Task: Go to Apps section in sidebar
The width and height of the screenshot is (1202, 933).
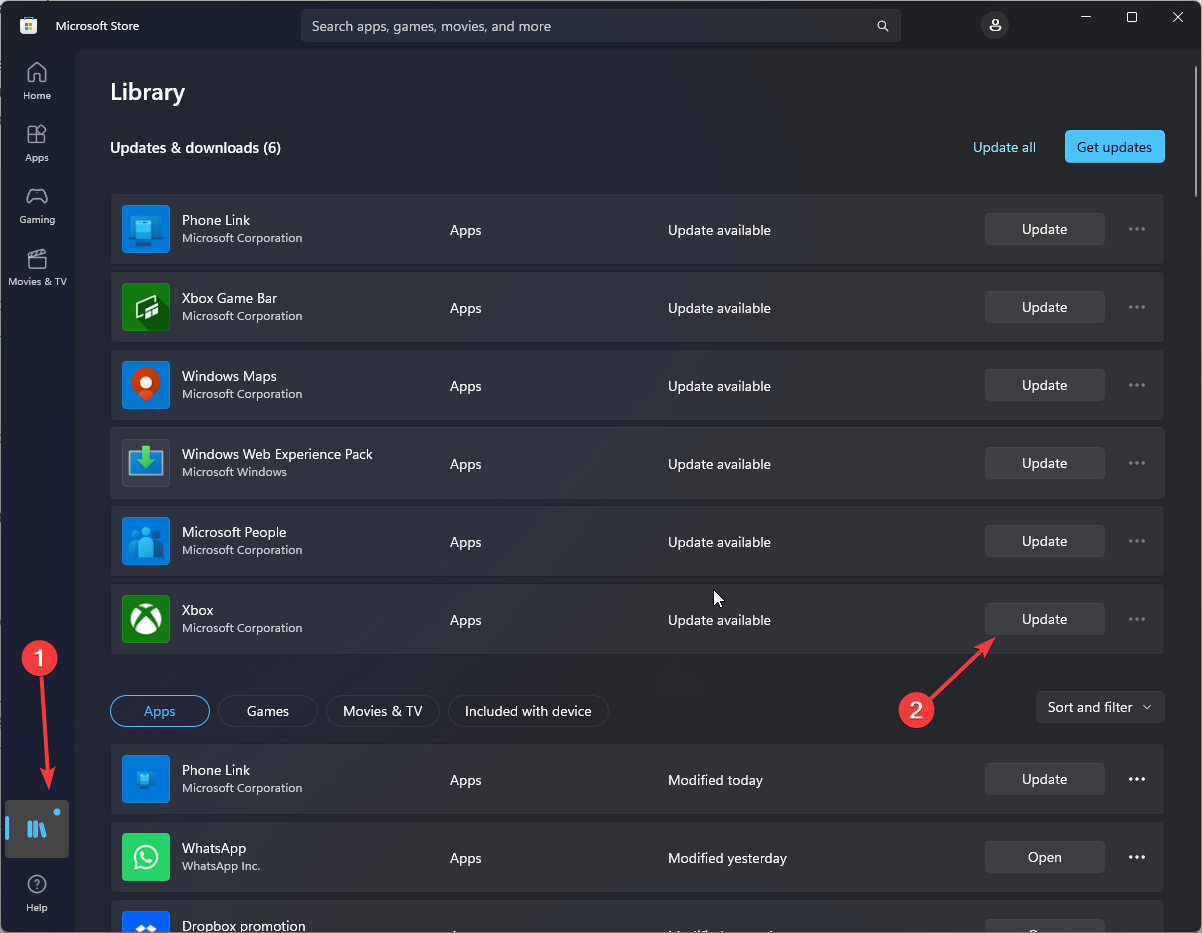Action: tap(37, 142)
